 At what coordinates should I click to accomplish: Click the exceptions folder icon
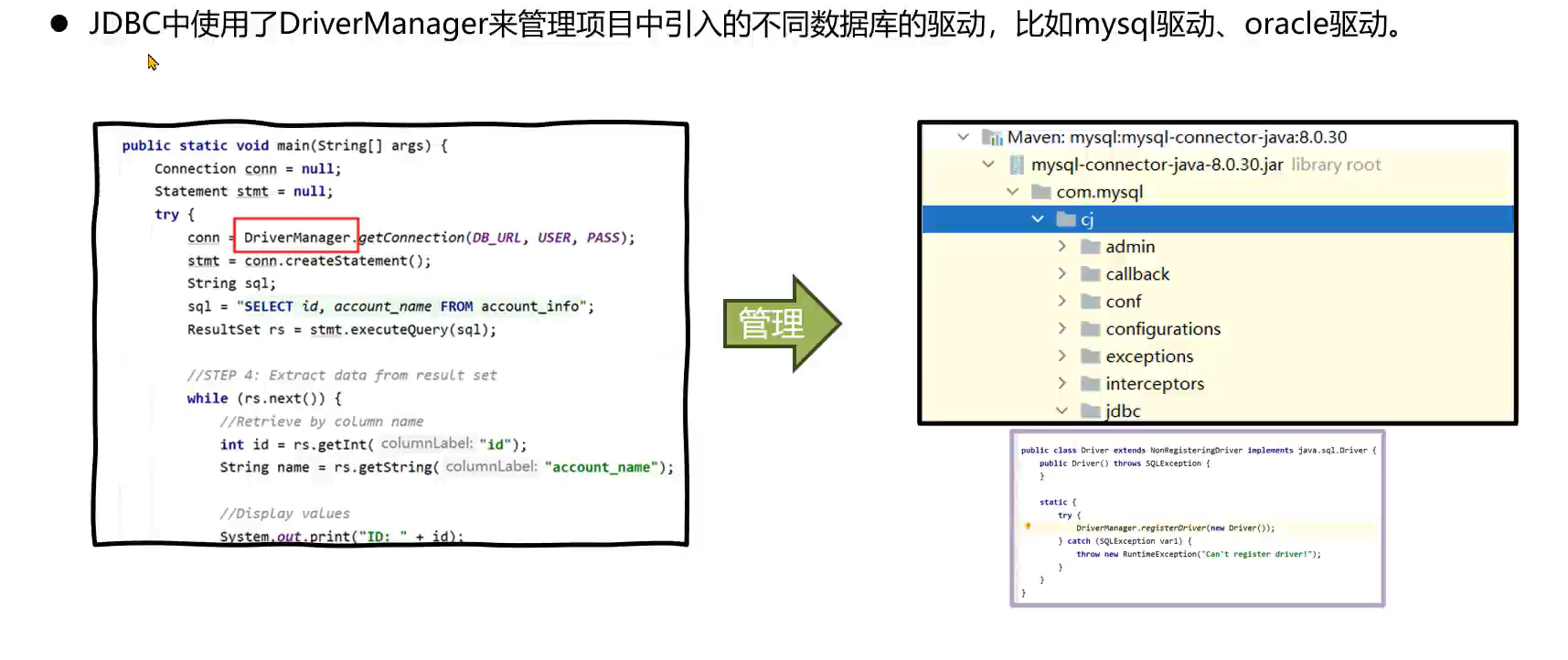click(x=1090, y=357)
